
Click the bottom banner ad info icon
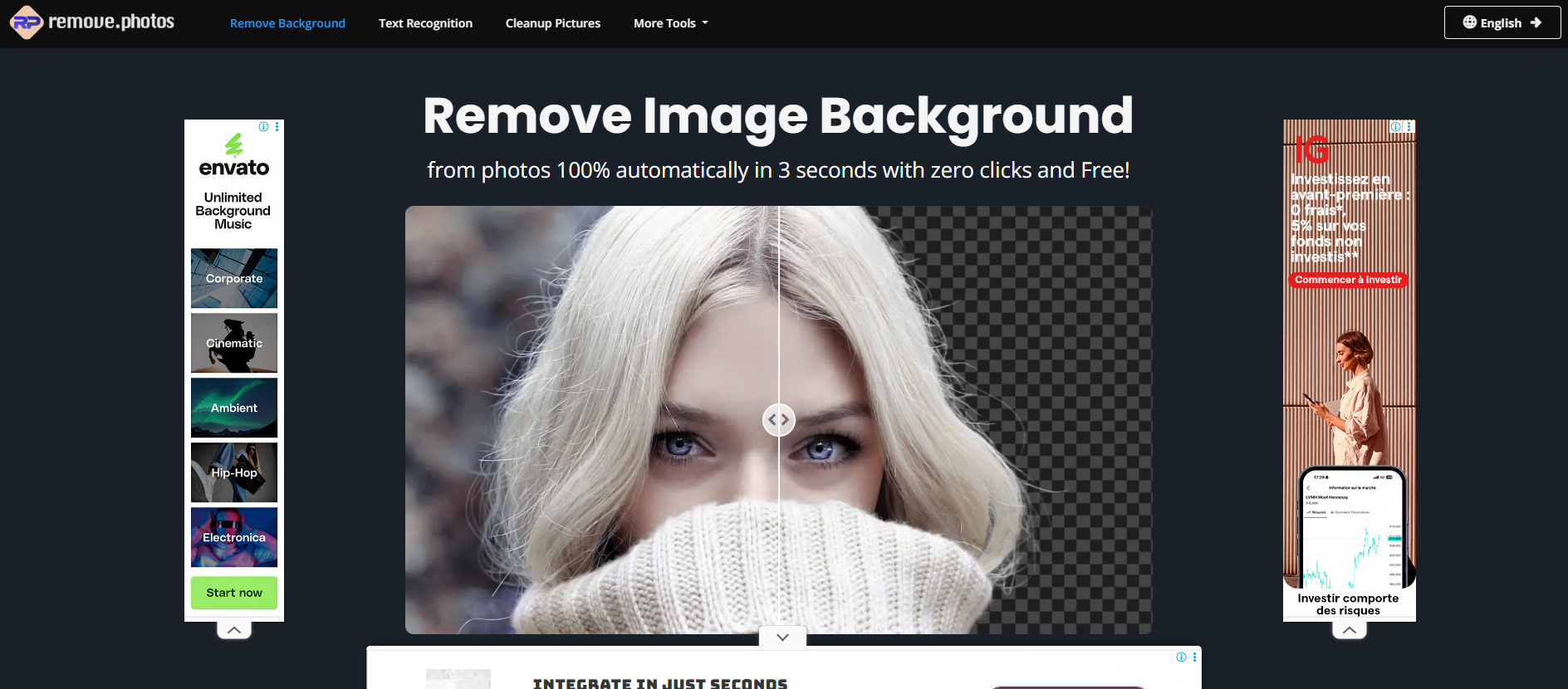(1181, 657)
